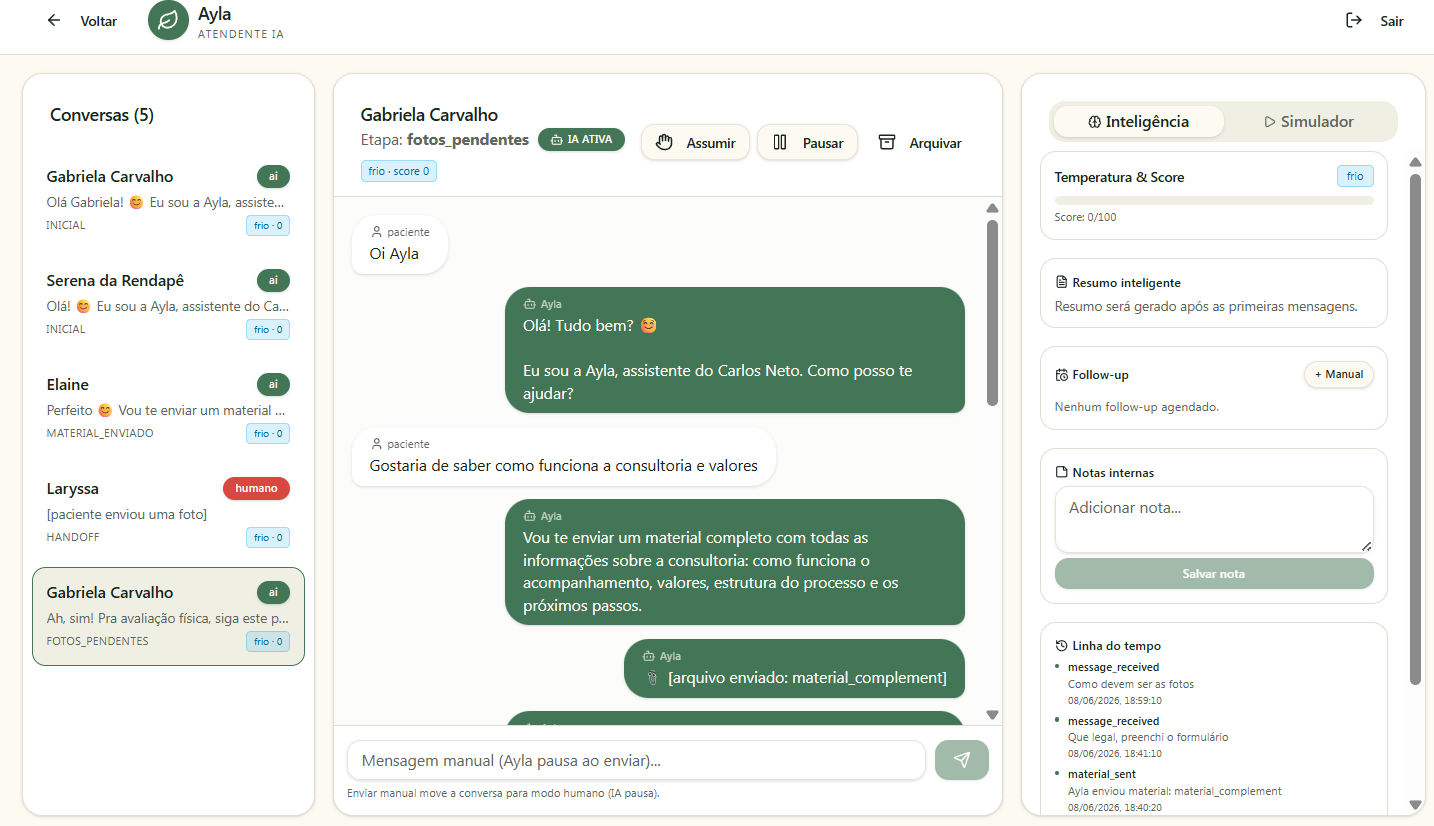Click the chat scrollbar up arrow

pyautogui.click(x=992, y=208)
